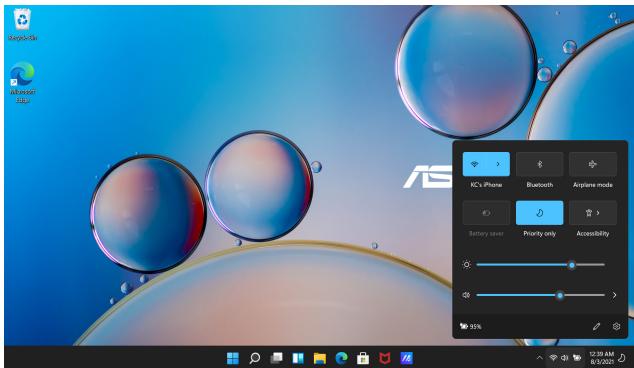Screen dimensions: 634x368
Task: Open MyASUS app on taskbar
Action: click(406, 358)
